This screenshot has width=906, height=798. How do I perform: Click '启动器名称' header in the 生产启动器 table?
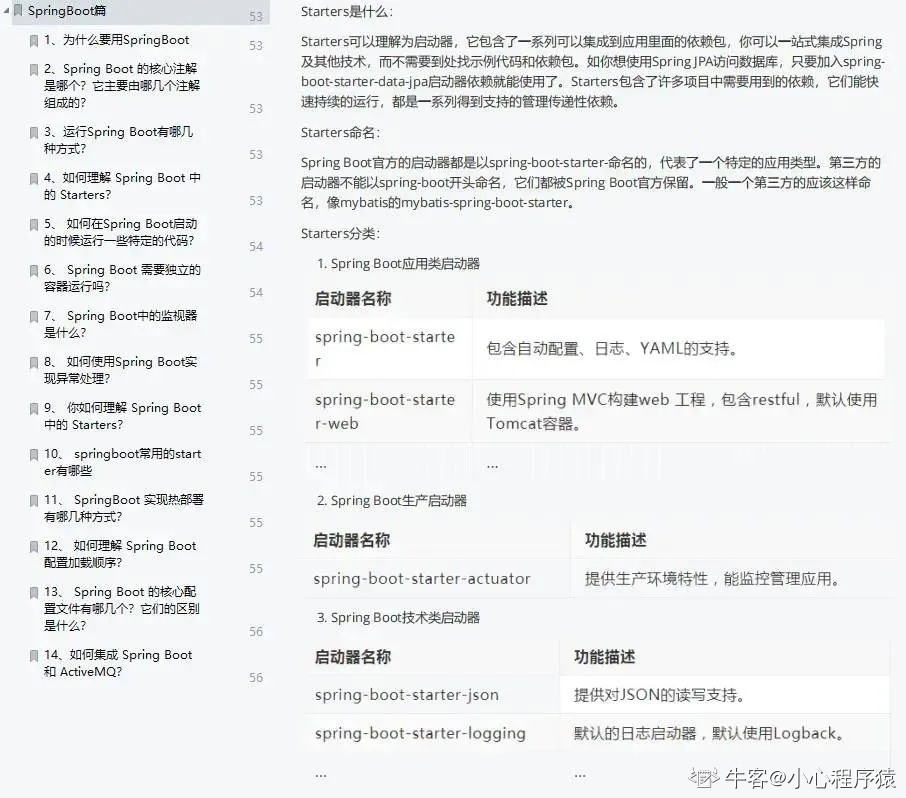tap(351, 540)
